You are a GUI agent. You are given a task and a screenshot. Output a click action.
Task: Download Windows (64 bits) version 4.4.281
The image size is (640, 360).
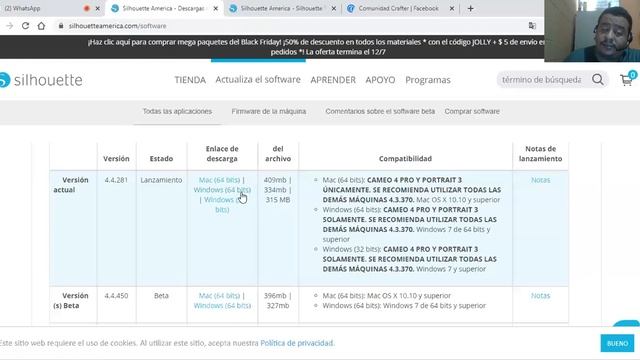pyautogui.click(x=222, y=190)
